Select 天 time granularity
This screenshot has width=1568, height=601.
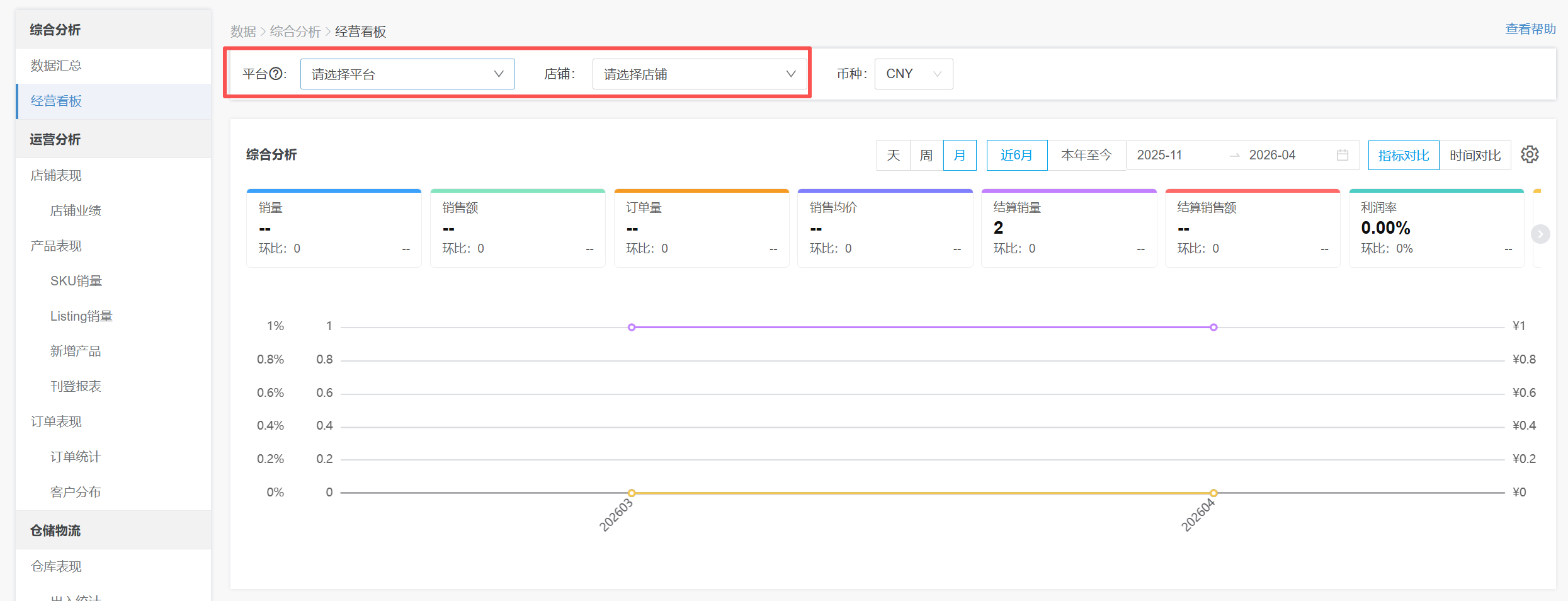(893, 155)
